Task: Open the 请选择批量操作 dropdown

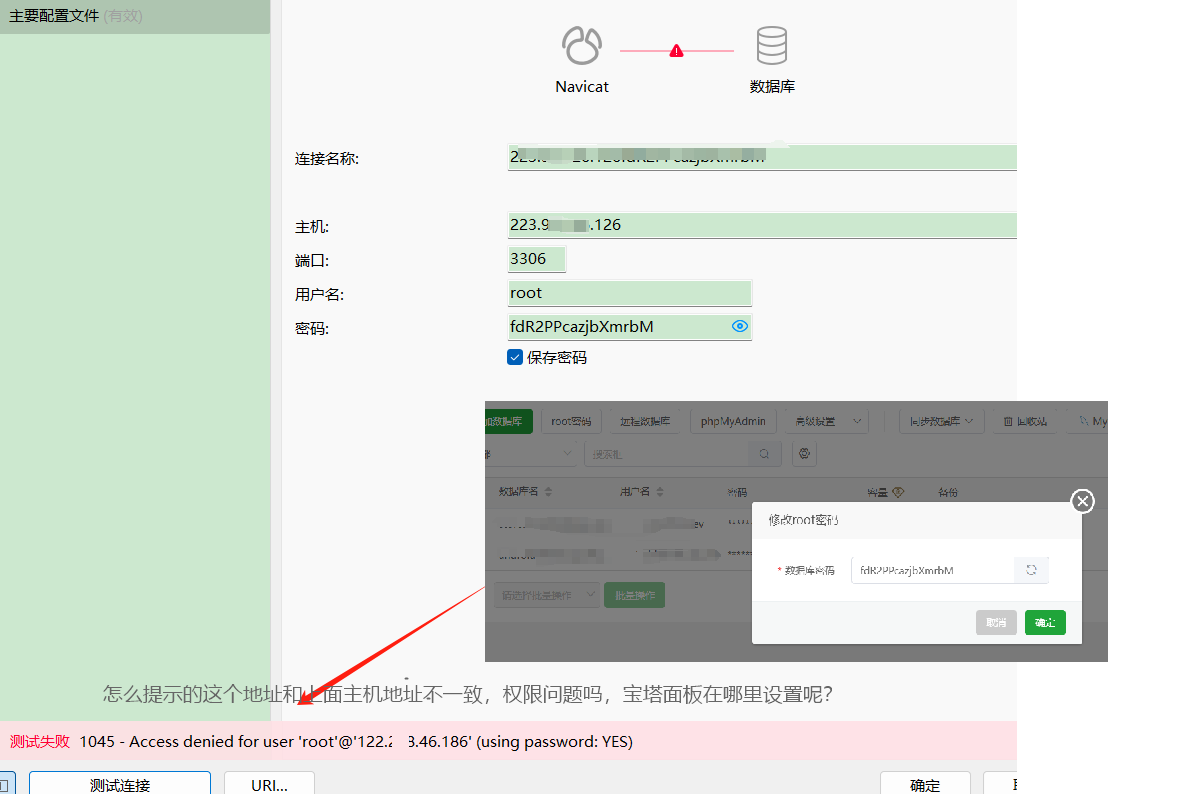Action: pyautogui.click(x=547, y=595)
